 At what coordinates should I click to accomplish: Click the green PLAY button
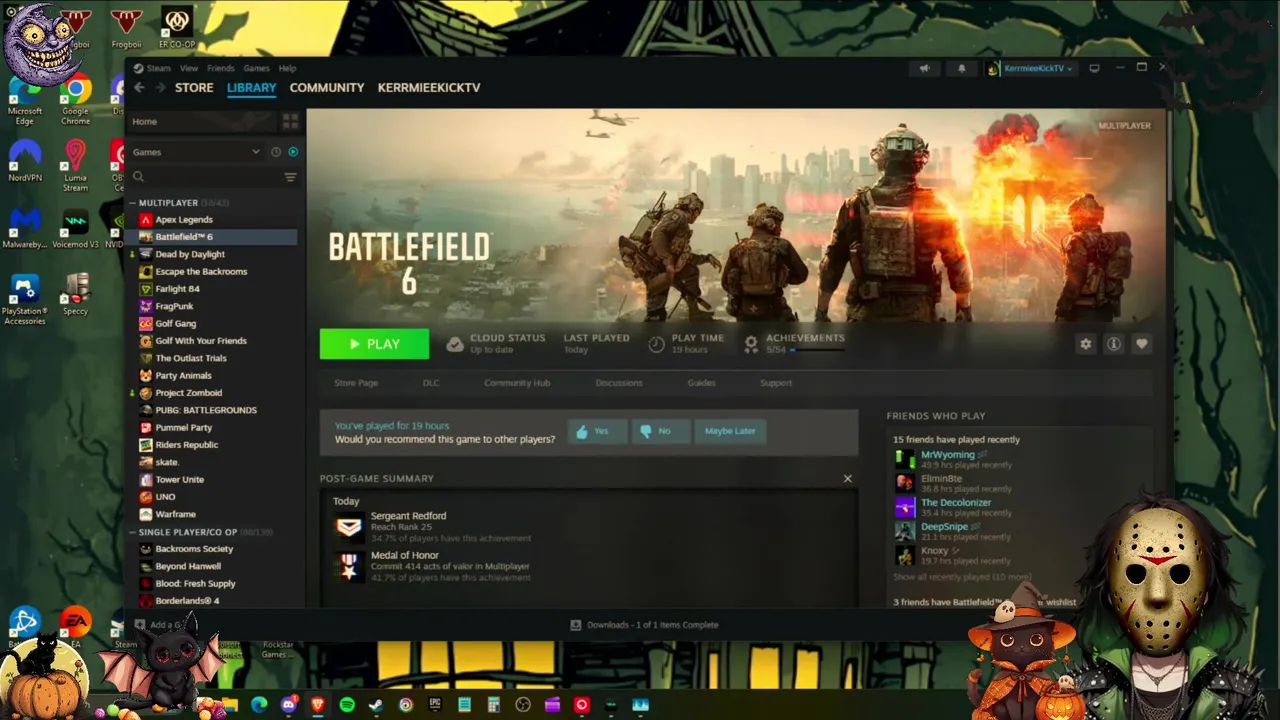[x=374, y=344]
